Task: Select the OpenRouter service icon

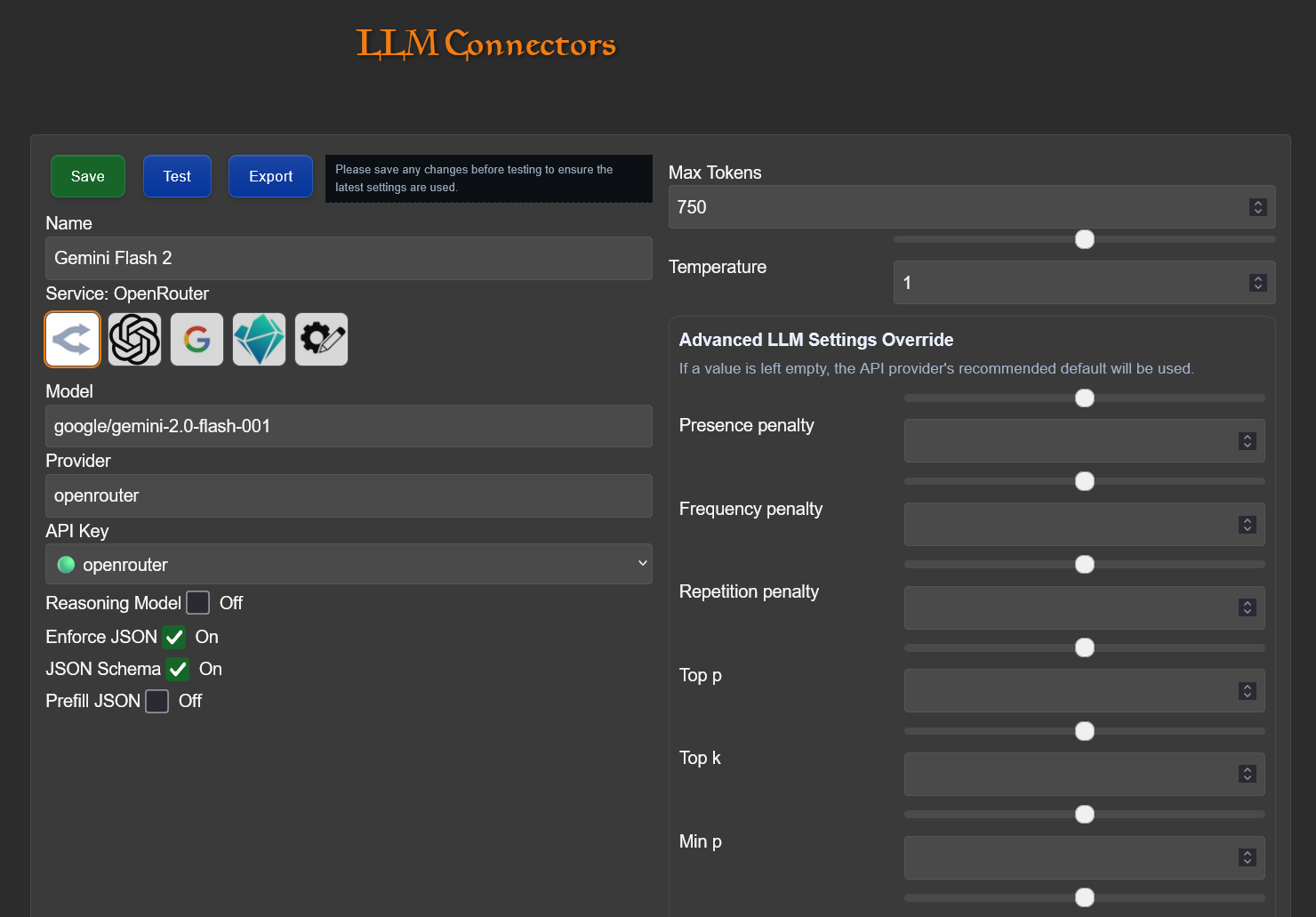Action: pyautogui.click(x=72, y=339)
